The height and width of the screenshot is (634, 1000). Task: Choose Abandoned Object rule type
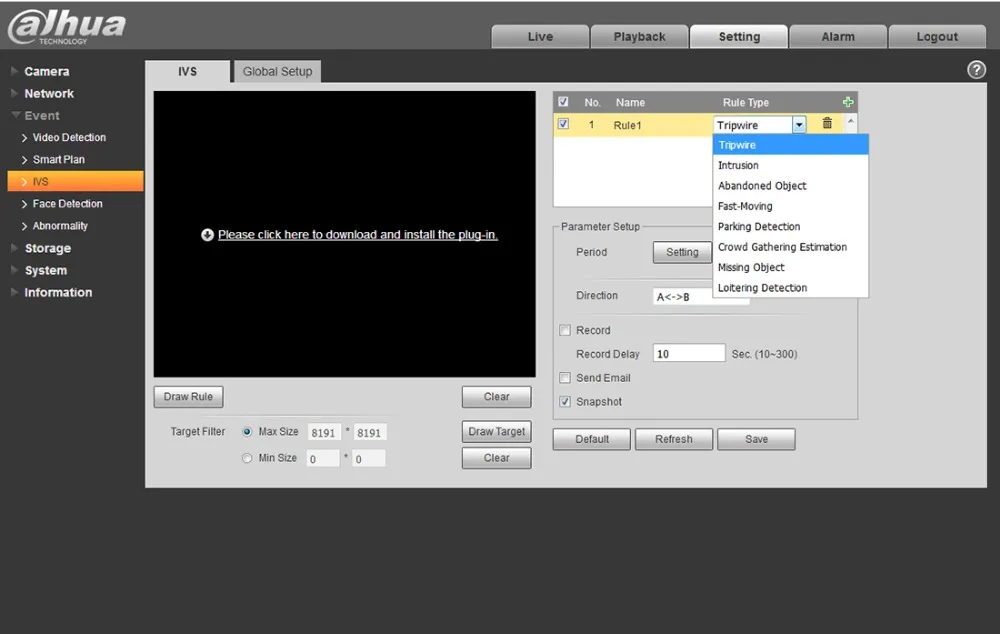pyautogui.click(x=790, y=186)
